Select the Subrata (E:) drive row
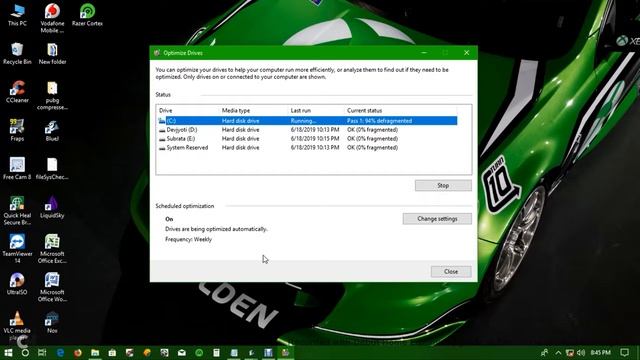Screen dimensions: 640x360 [x=307, y=139]
